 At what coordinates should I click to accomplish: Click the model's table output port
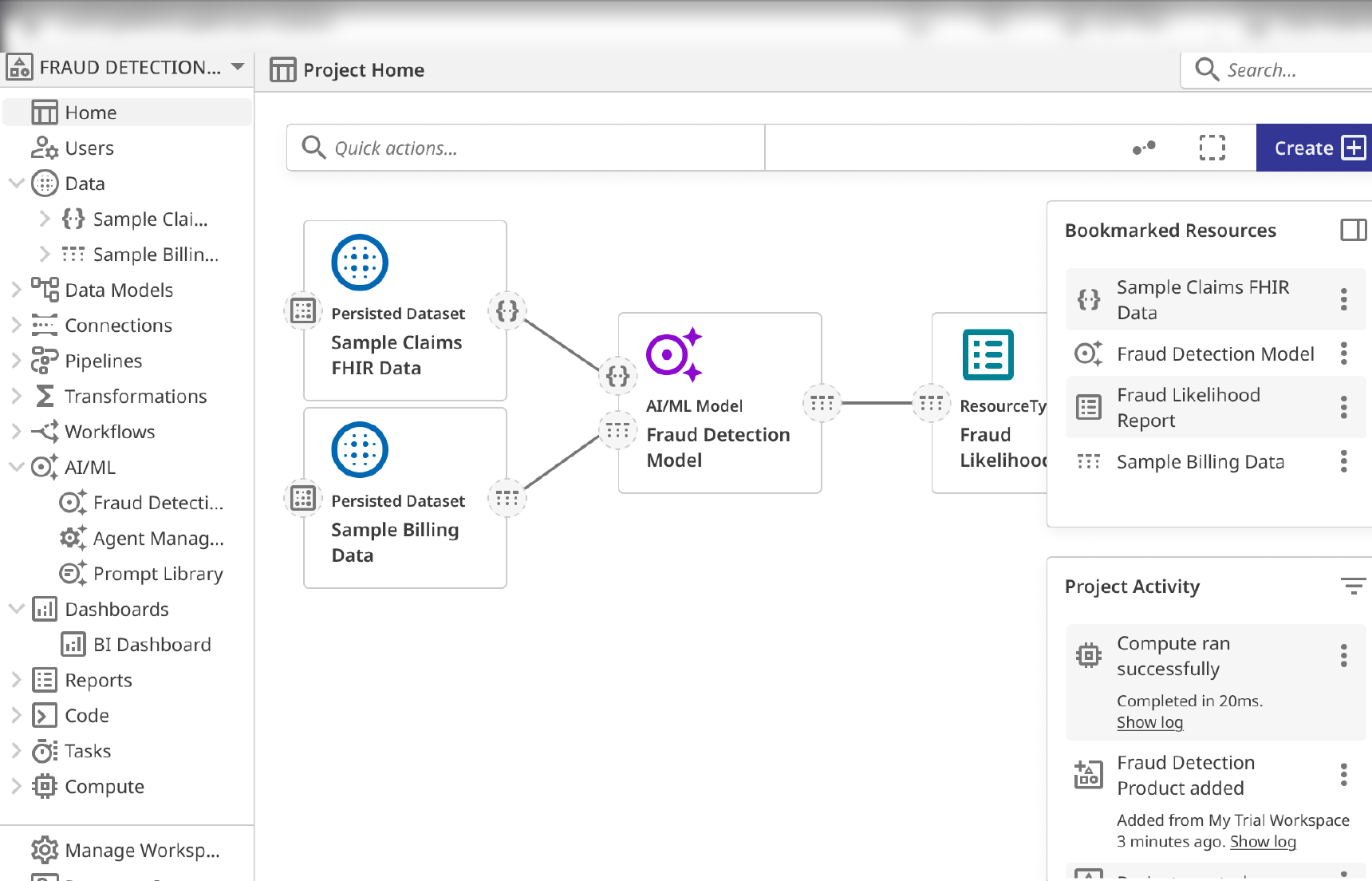(822, 403)
